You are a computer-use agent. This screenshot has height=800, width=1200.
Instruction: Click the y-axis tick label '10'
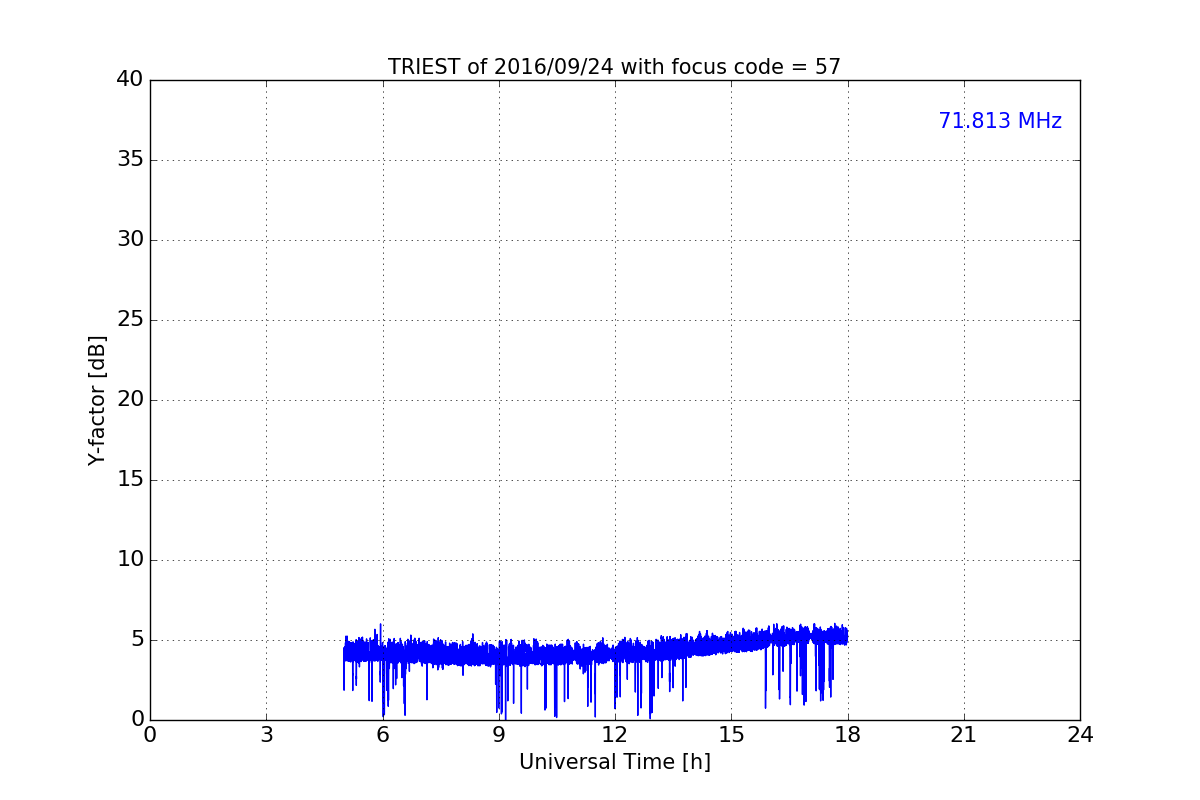click(x=130, y=560)
